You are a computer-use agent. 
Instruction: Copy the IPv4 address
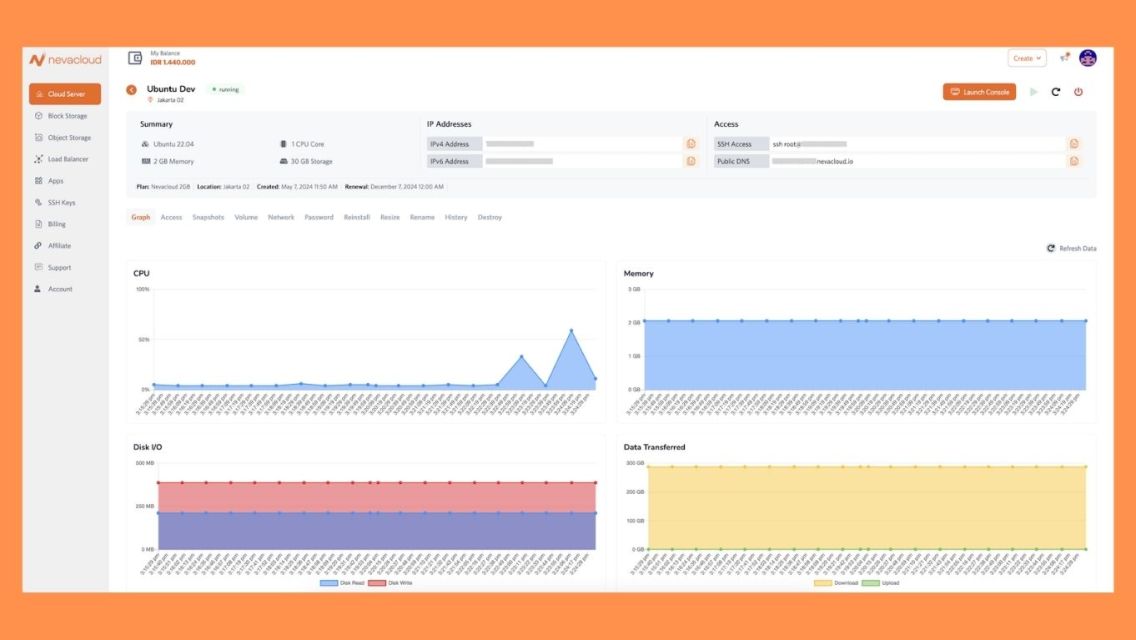[691, 144]
